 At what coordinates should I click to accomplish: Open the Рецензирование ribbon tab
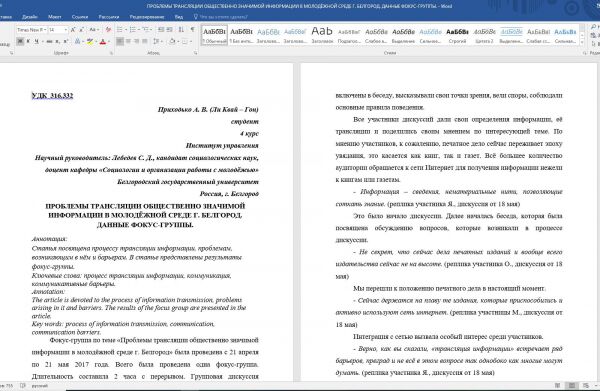pyautogui.click(x=147, y=17)
